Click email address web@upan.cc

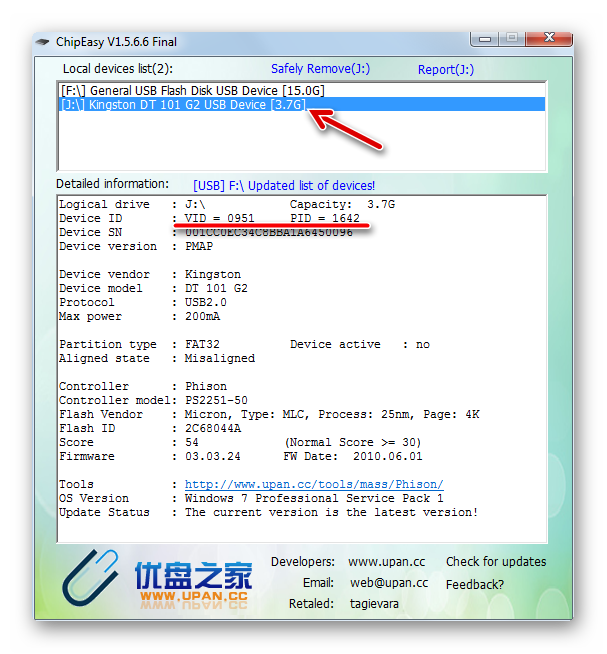[x=389, y=583]
